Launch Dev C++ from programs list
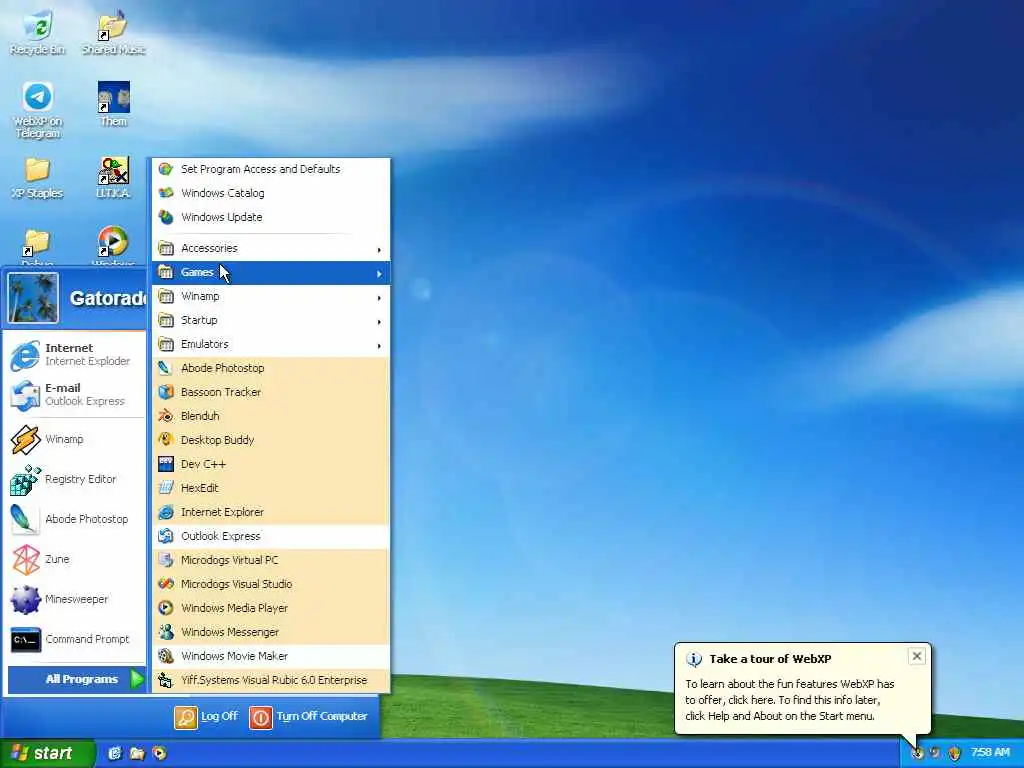Screen dimensions: 1024x768 [x=271, y=464]
